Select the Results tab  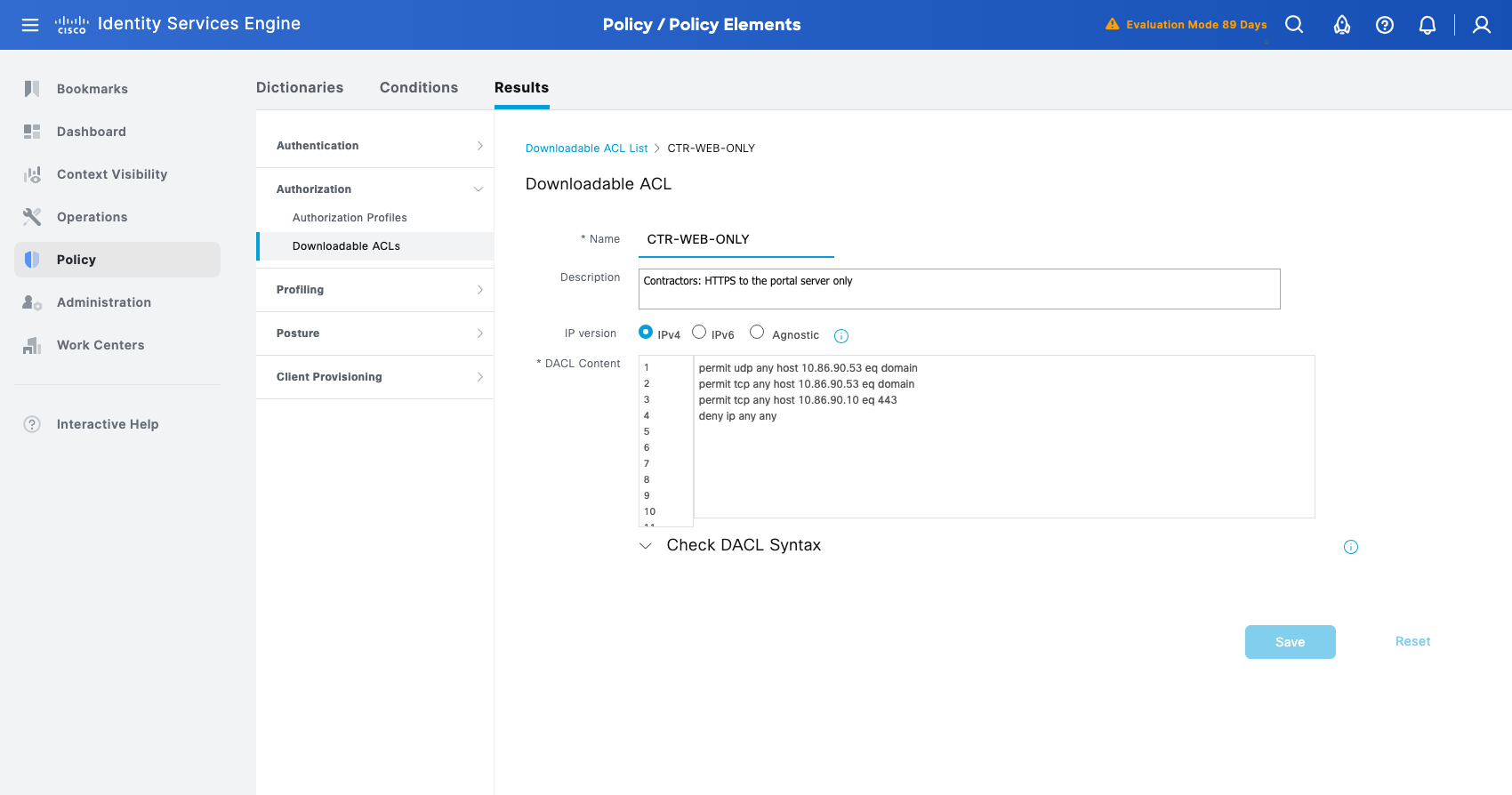(x=521, y=87)
